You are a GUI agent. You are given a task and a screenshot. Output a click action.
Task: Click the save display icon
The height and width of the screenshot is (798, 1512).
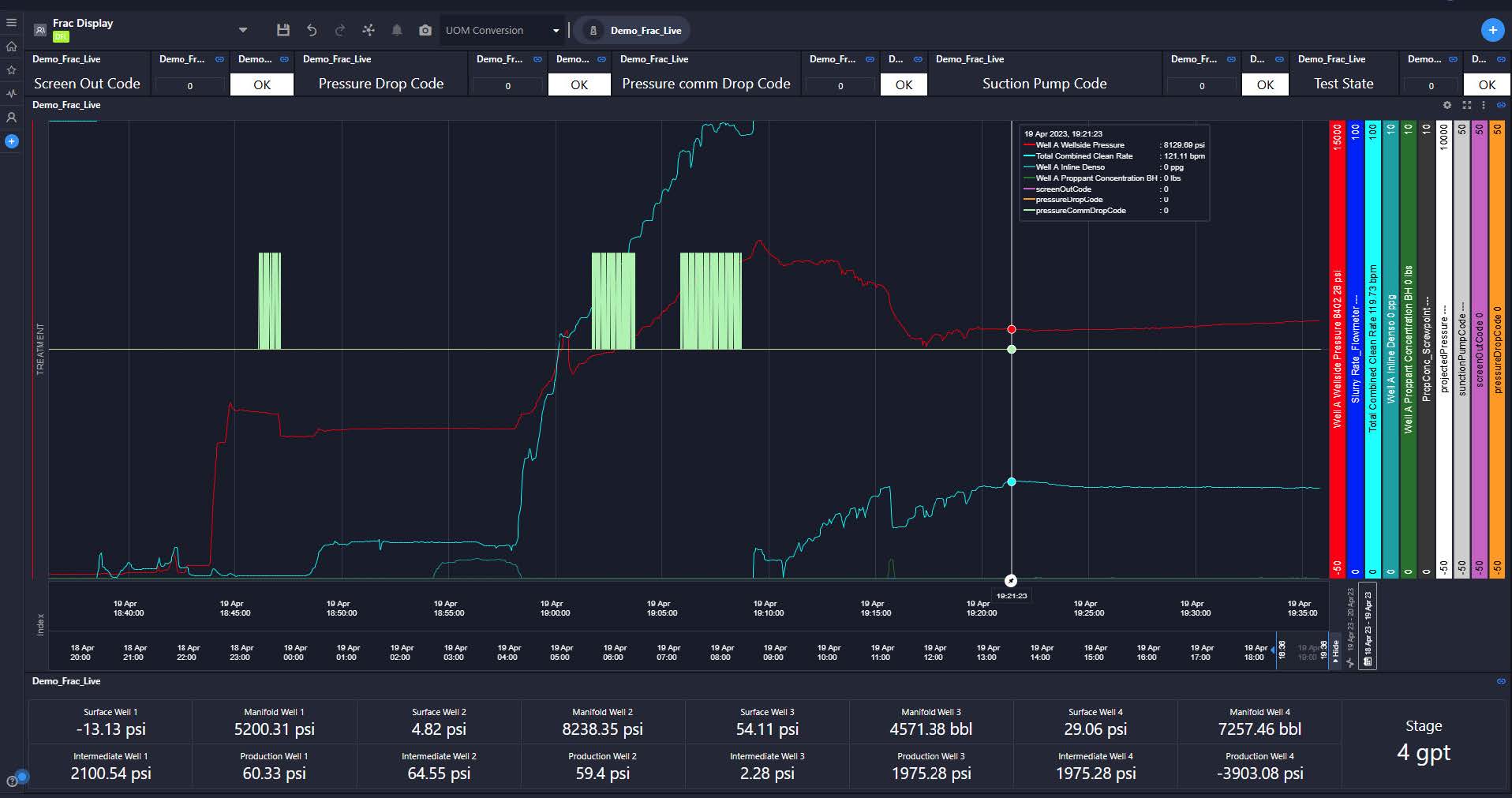(283, 30)
